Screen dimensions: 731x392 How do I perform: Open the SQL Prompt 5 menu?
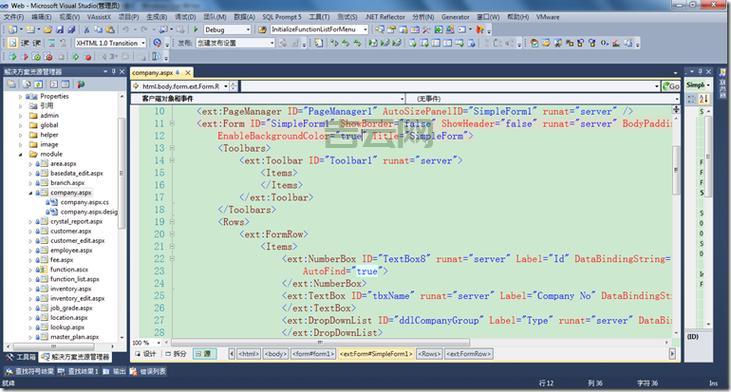[x=282, y=17]
